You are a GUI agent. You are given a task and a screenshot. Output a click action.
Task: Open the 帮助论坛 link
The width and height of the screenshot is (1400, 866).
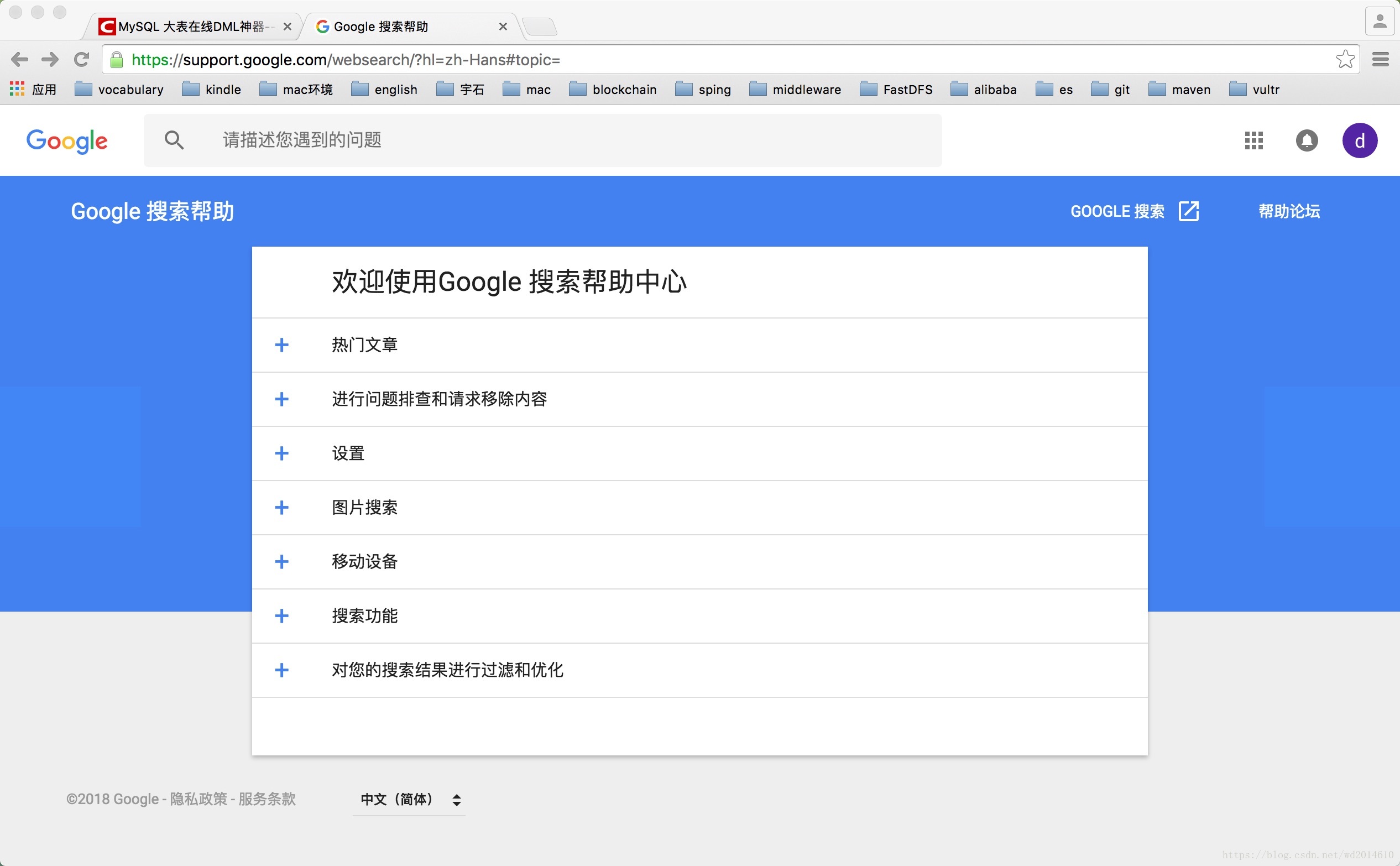[1289, 211]
